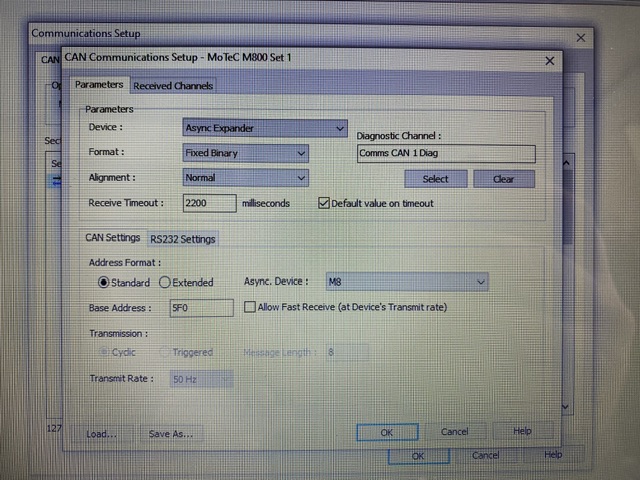The height and width of the screenshot is (480, 640).
Task: Click OK in background Communications Setup window
Action: coord(419,456)
